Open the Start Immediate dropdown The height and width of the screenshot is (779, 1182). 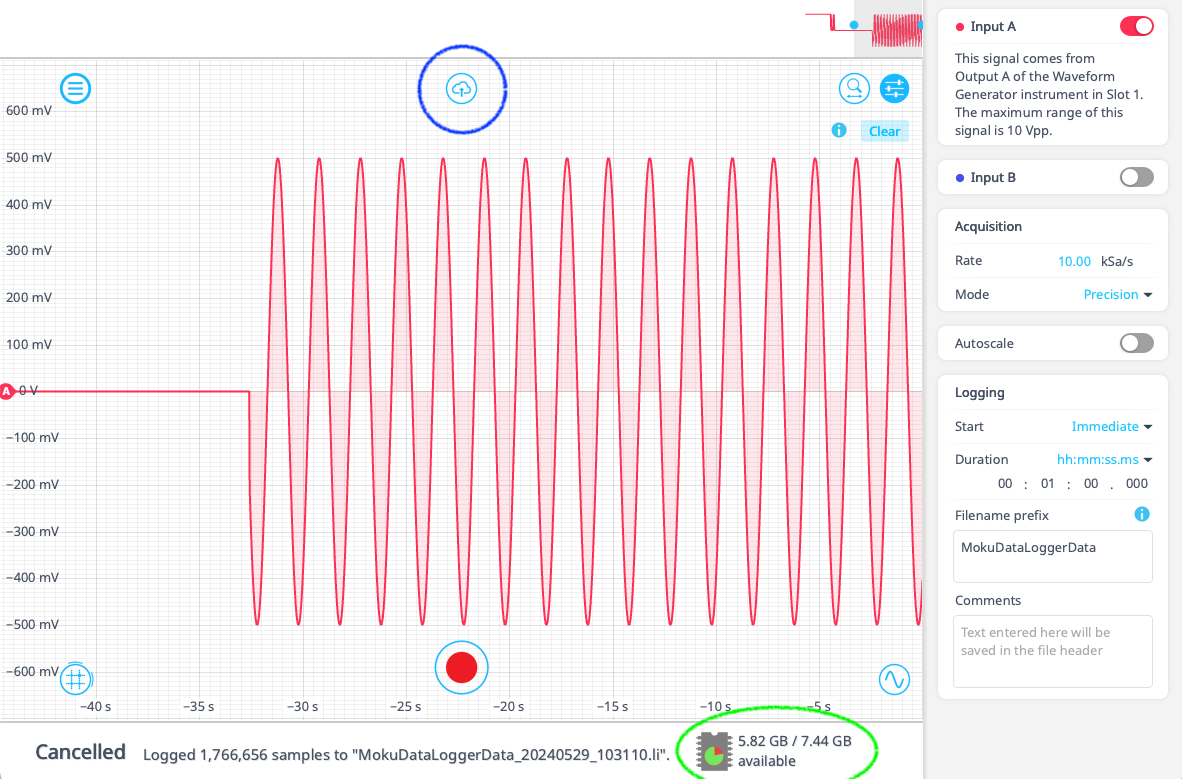(1112, 426)
